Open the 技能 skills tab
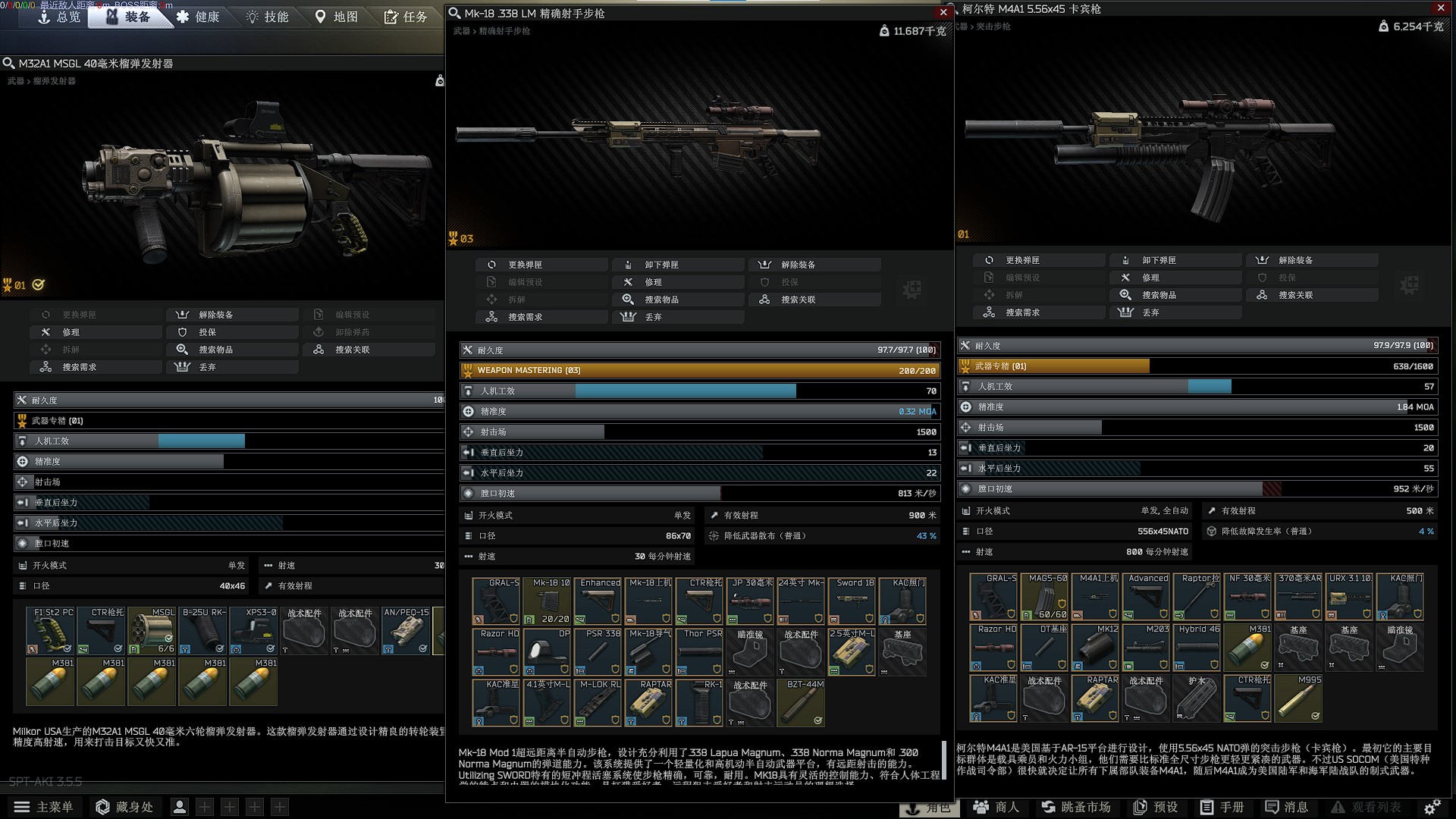This screenshot has width=1456, height=819. point(267,17)
